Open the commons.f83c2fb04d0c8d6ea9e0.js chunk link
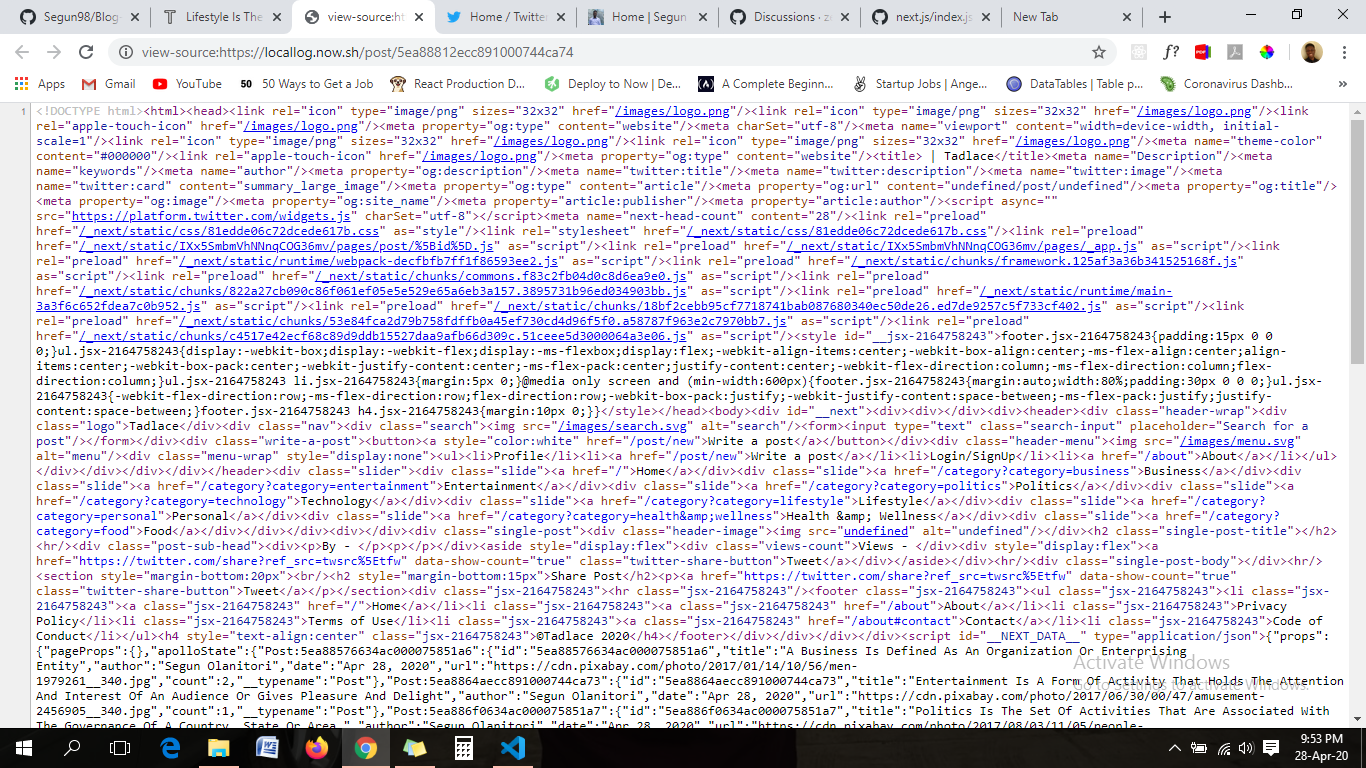The width and height of the screenshot is (1366, 768). [x=501, y=275]
